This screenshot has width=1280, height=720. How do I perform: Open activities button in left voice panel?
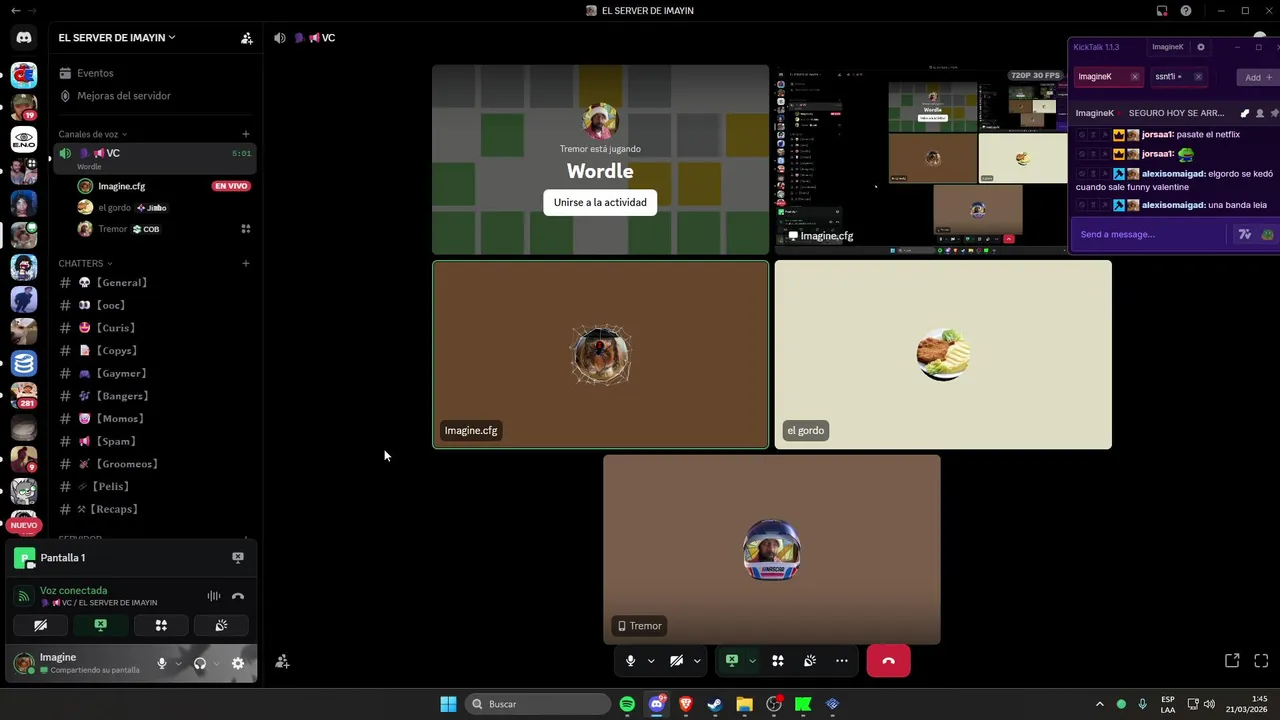tap(161, 625)
